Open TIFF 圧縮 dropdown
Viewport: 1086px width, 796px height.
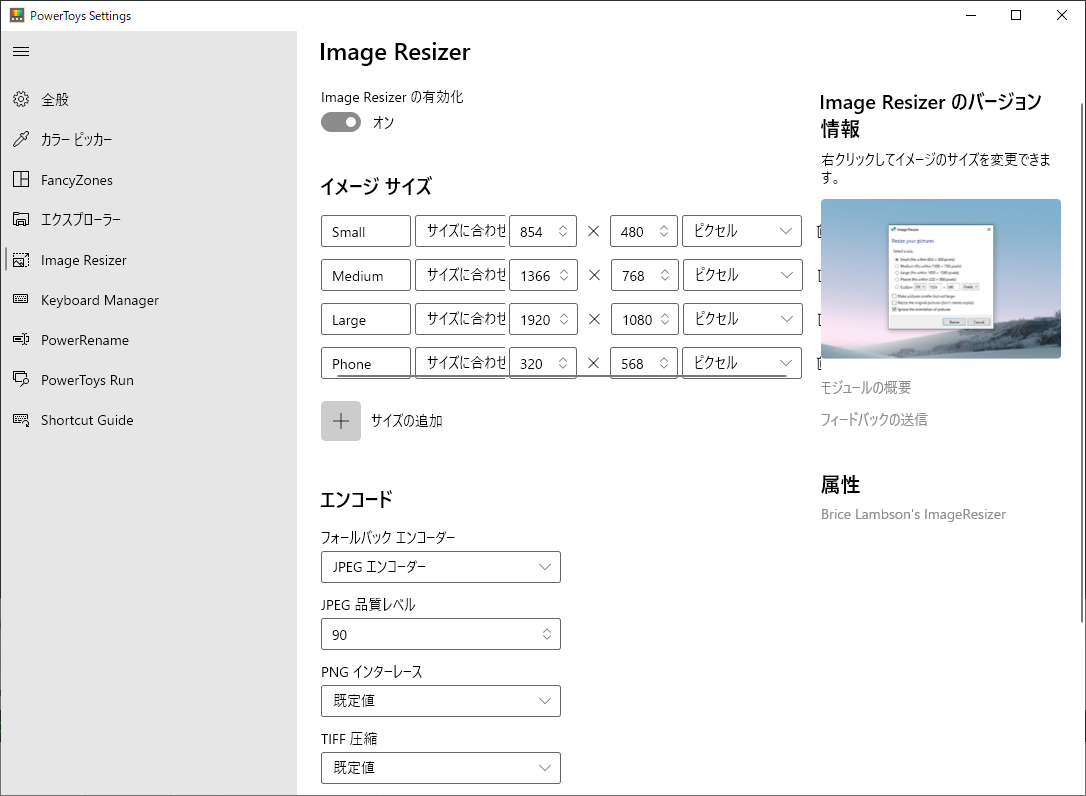[440, 768]
